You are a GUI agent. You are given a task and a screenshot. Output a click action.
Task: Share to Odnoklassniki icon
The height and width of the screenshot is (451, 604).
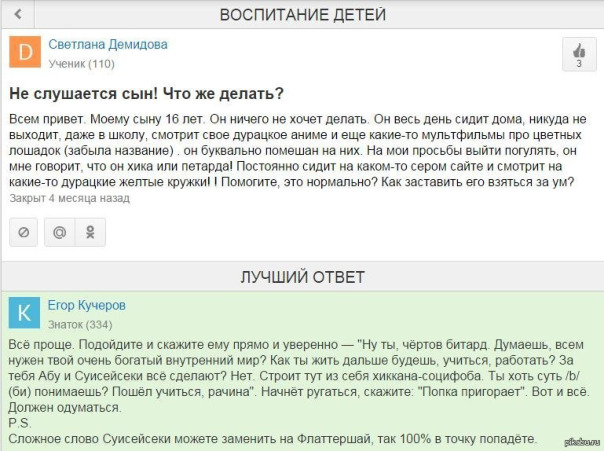pyautogui.click(x=91, y=232)
